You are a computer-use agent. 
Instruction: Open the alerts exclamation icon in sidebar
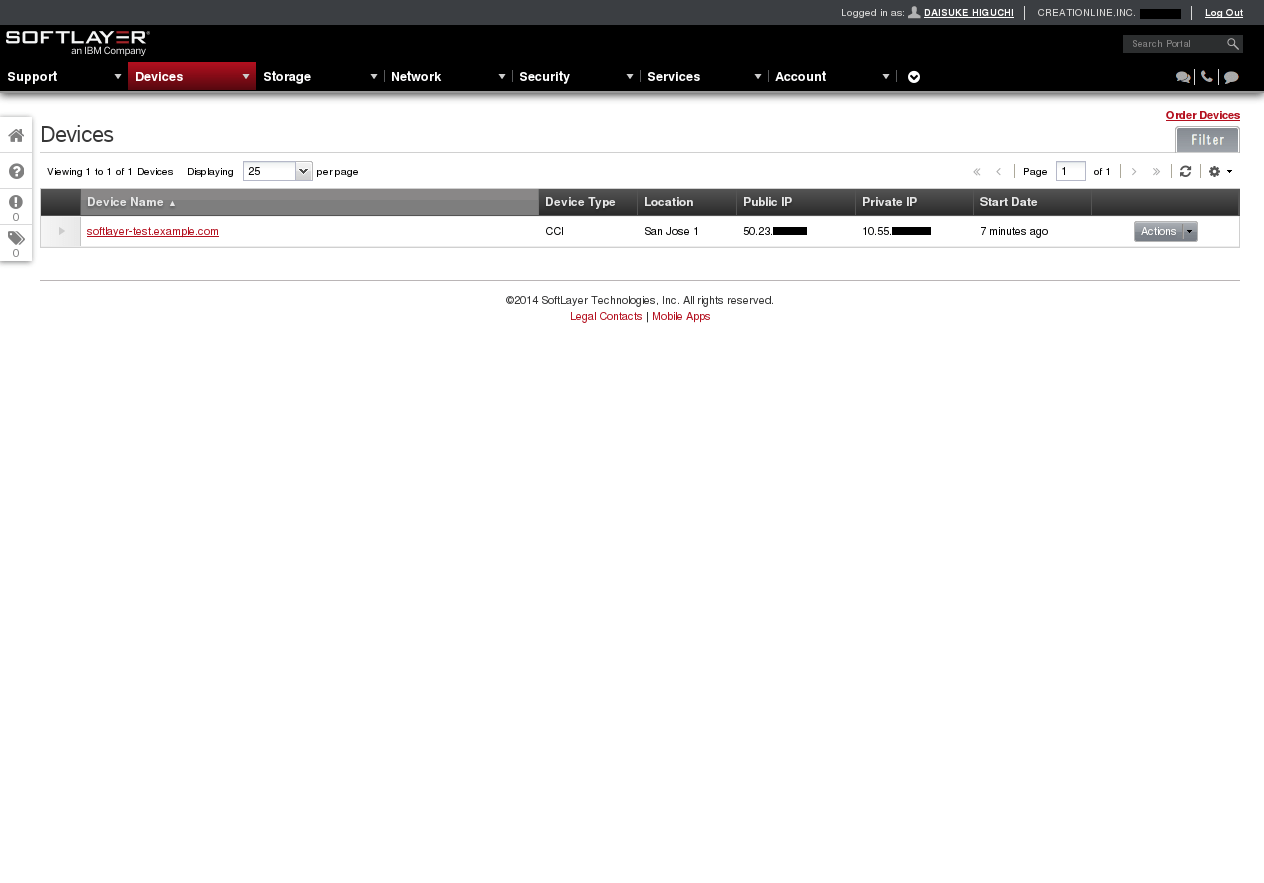click(x=16, y=202)
